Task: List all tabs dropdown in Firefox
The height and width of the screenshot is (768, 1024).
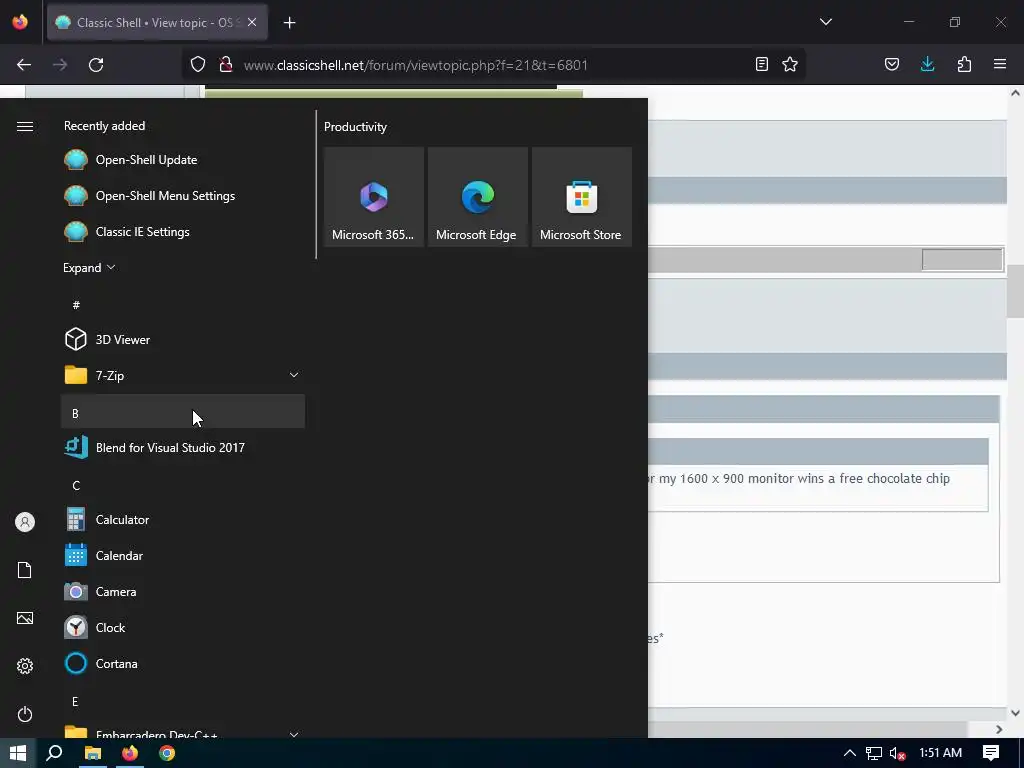Action: point(825,22)
